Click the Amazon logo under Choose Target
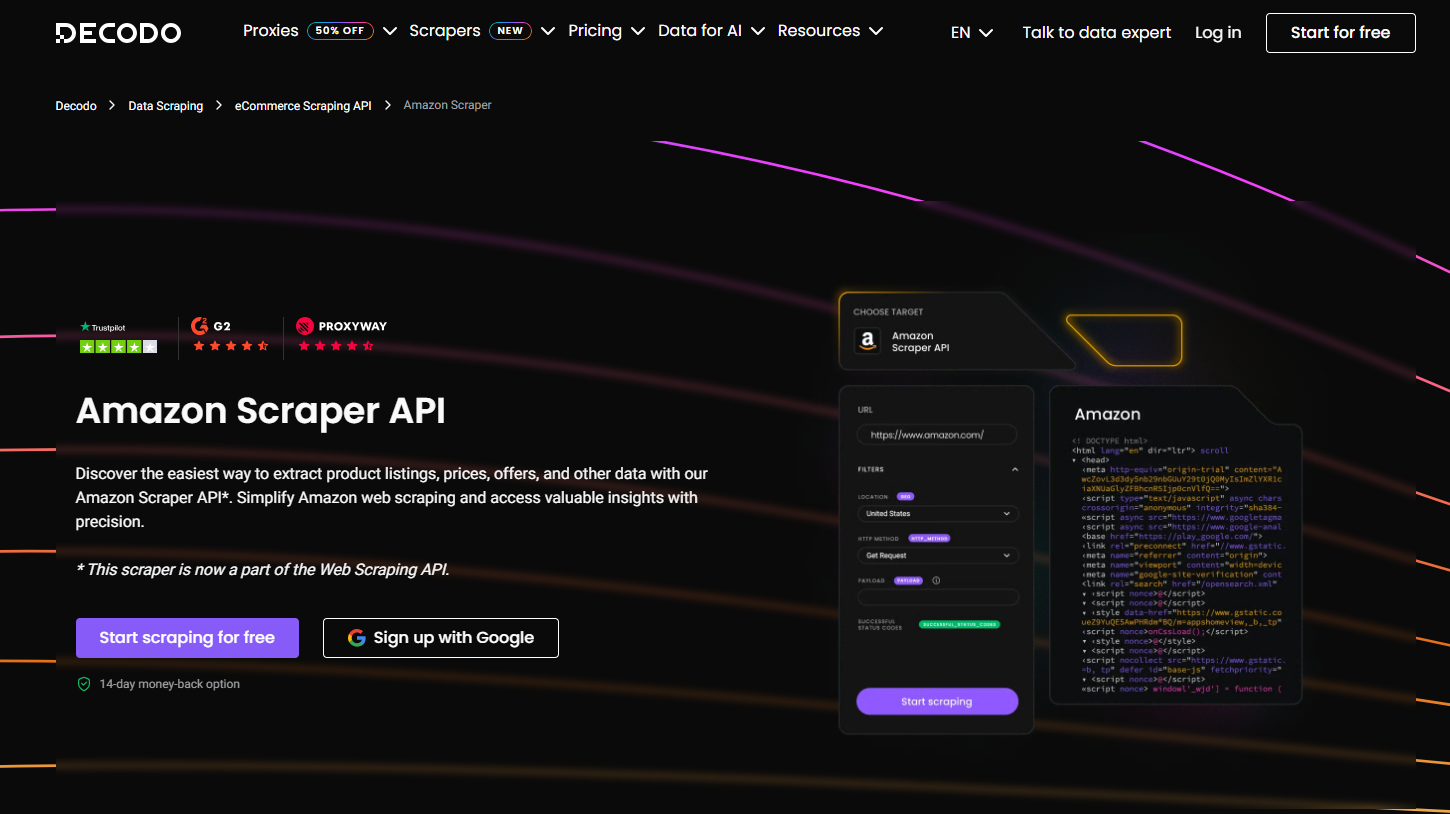 (867, 342)
